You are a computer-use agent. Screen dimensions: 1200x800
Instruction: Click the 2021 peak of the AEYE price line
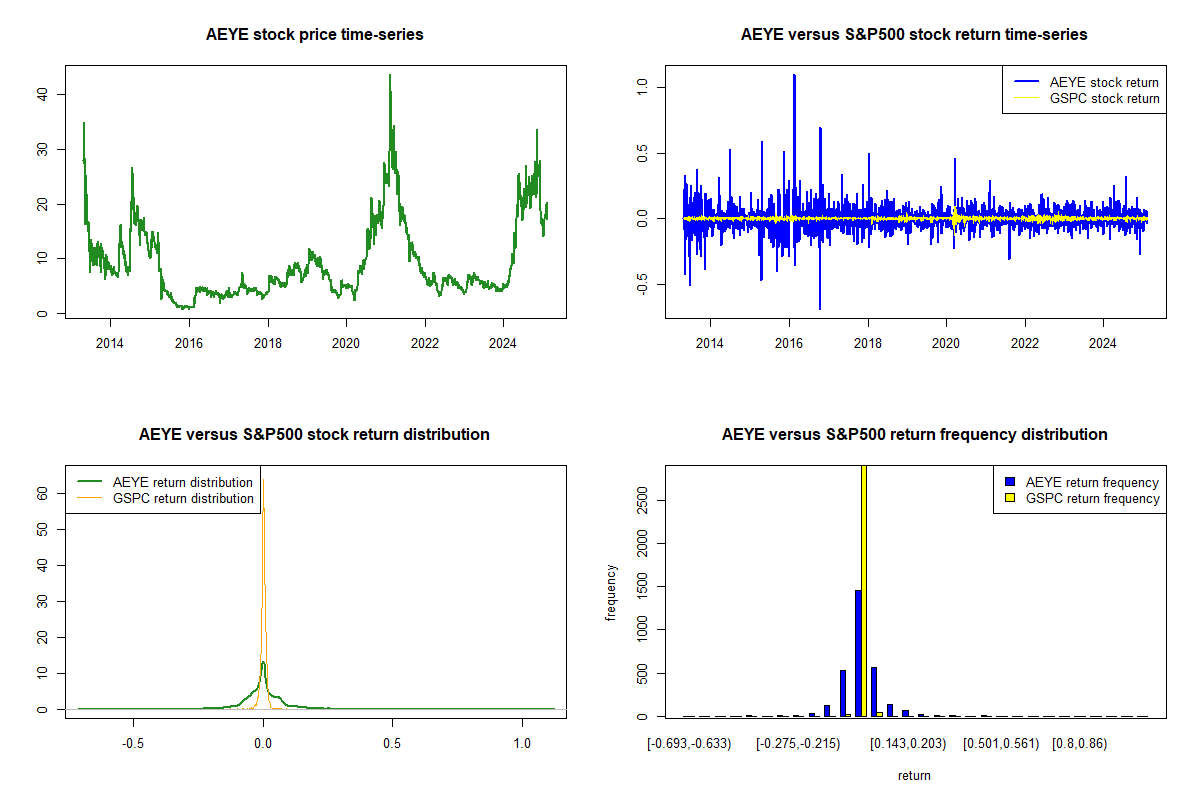pos(390,78)
